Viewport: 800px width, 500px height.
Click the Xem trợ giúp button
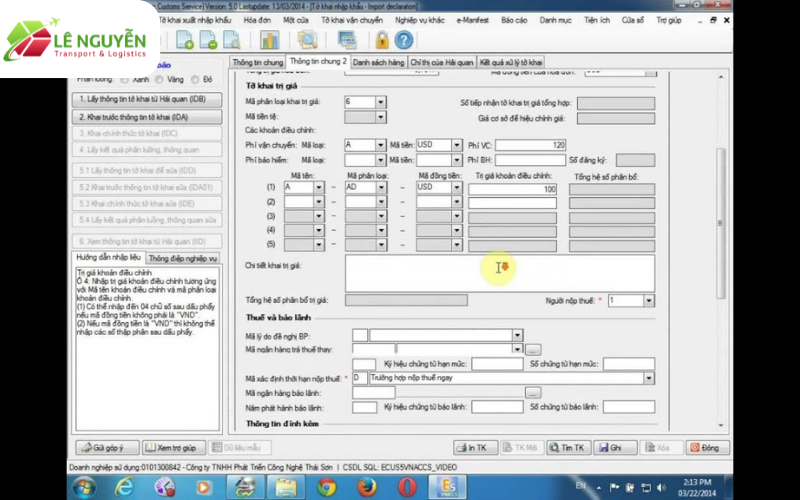pyautogui.click(x=174, y=447)
